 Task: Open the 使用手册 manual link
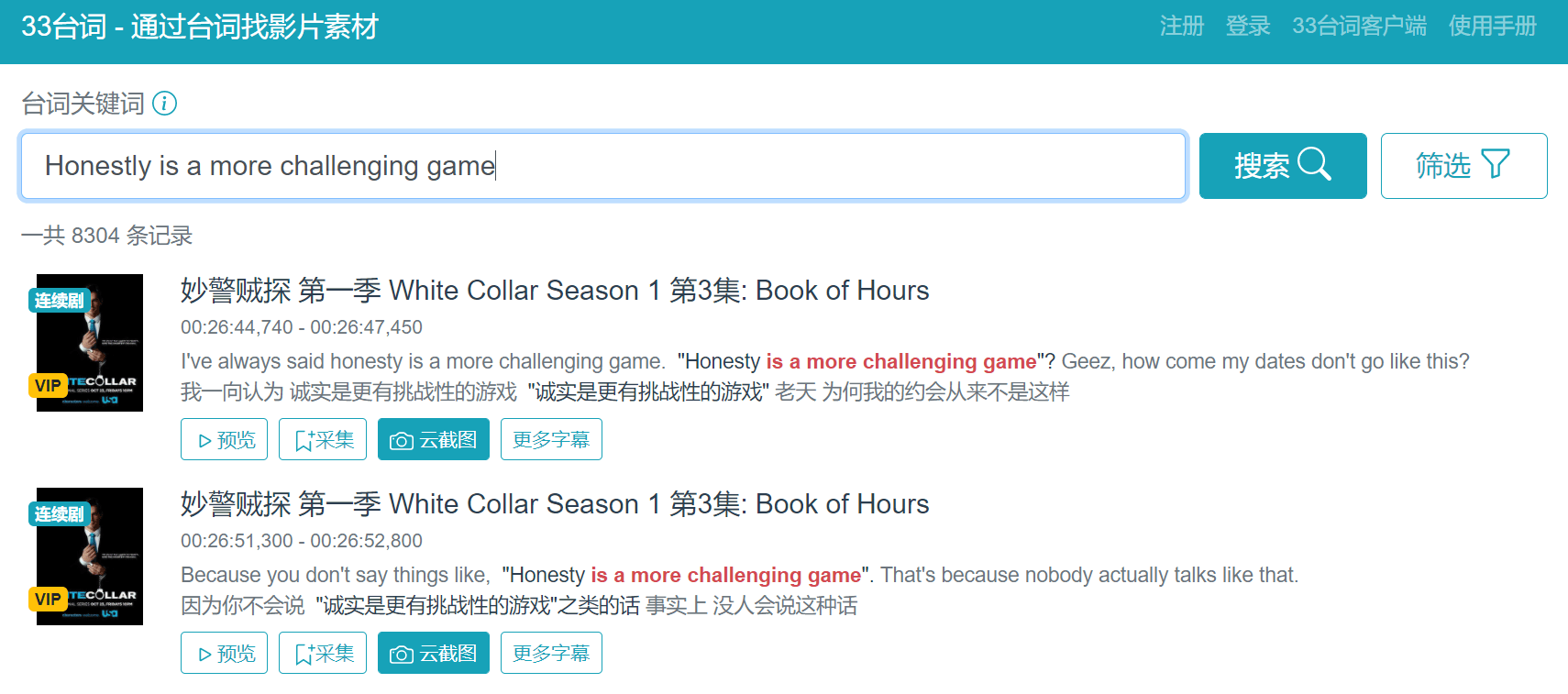[x=1492, y=26]
